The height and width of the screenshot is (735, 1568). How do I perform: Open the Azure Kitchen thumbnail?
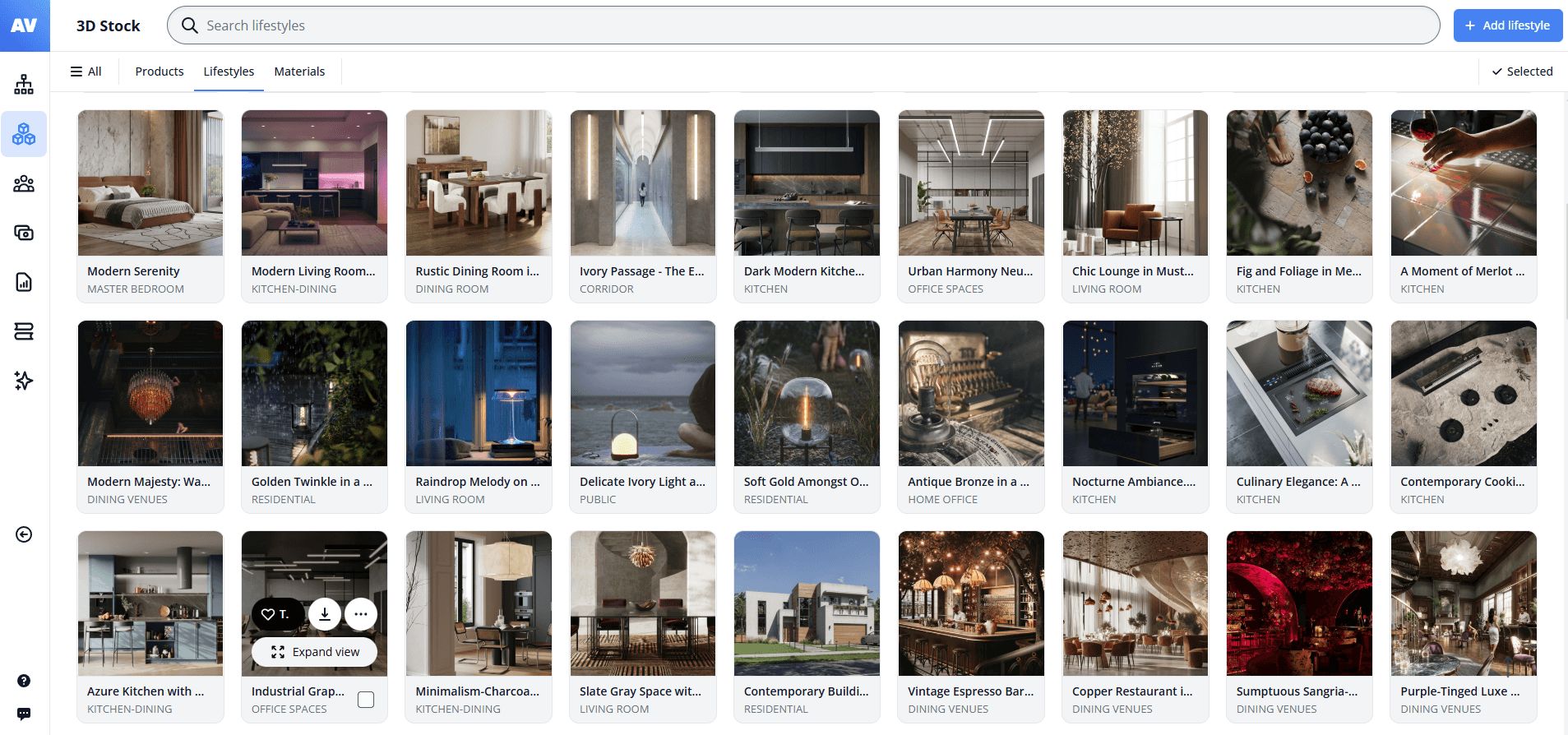(150, 603)
